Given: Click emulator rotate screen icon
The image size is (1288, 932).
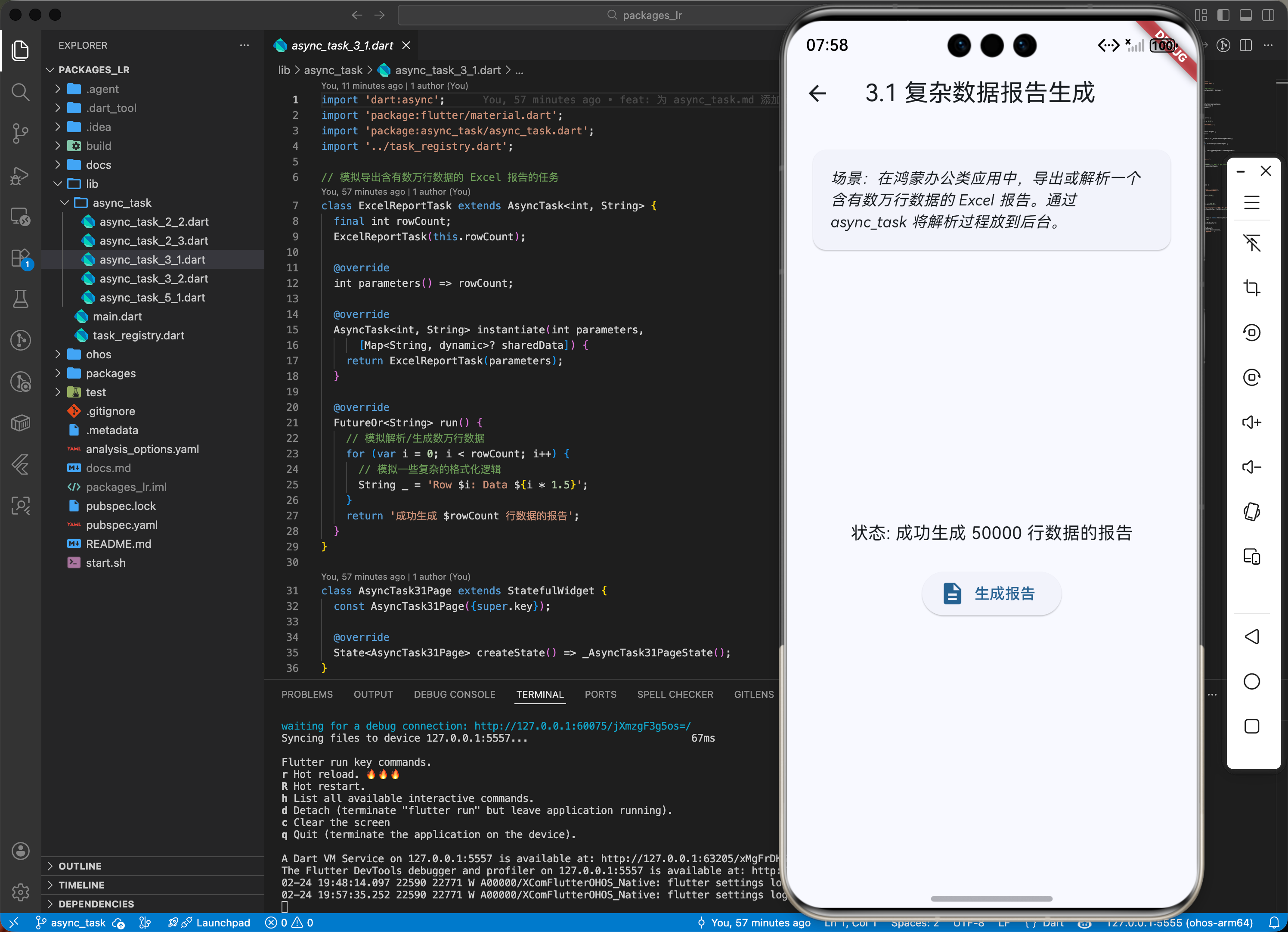Looking at the screenshot, I should [x=1252, y=512].
